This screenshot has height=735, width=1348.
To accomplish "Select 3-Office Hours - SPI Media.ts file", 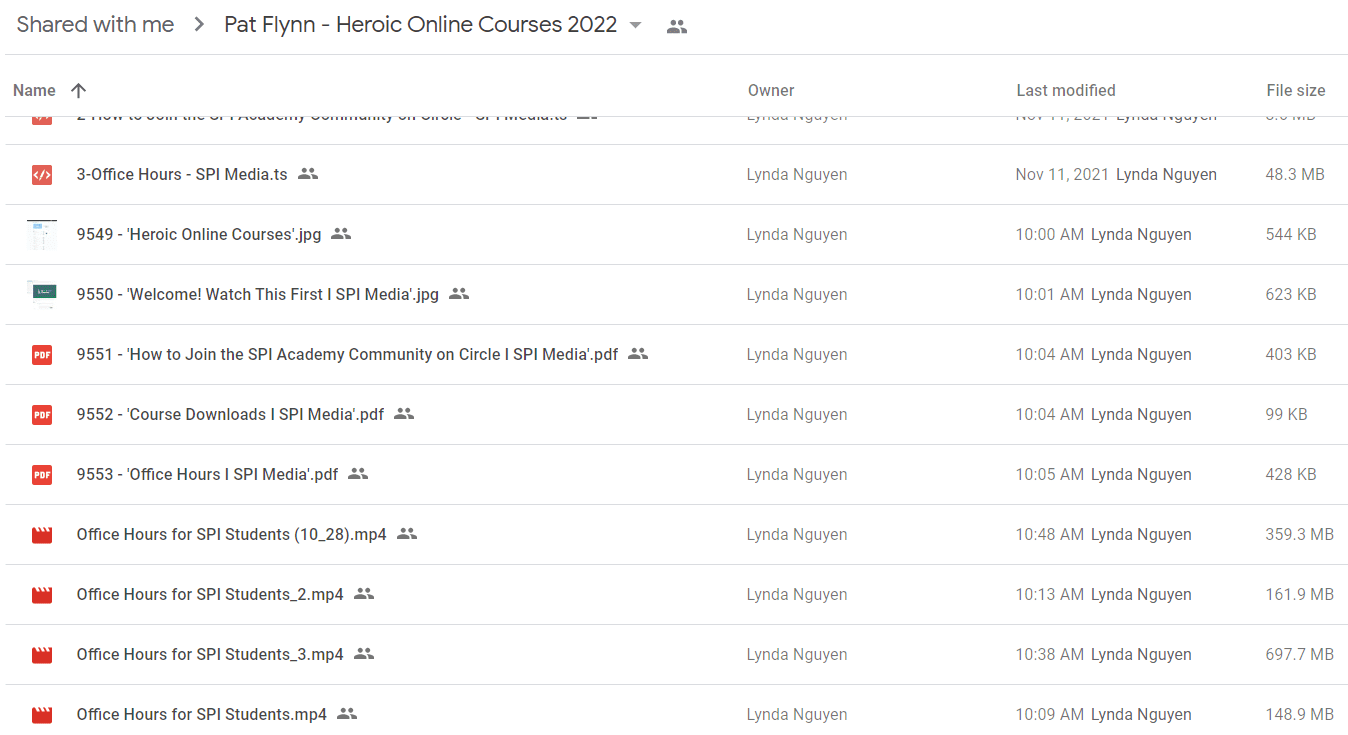I will click(x=182, y=174).
